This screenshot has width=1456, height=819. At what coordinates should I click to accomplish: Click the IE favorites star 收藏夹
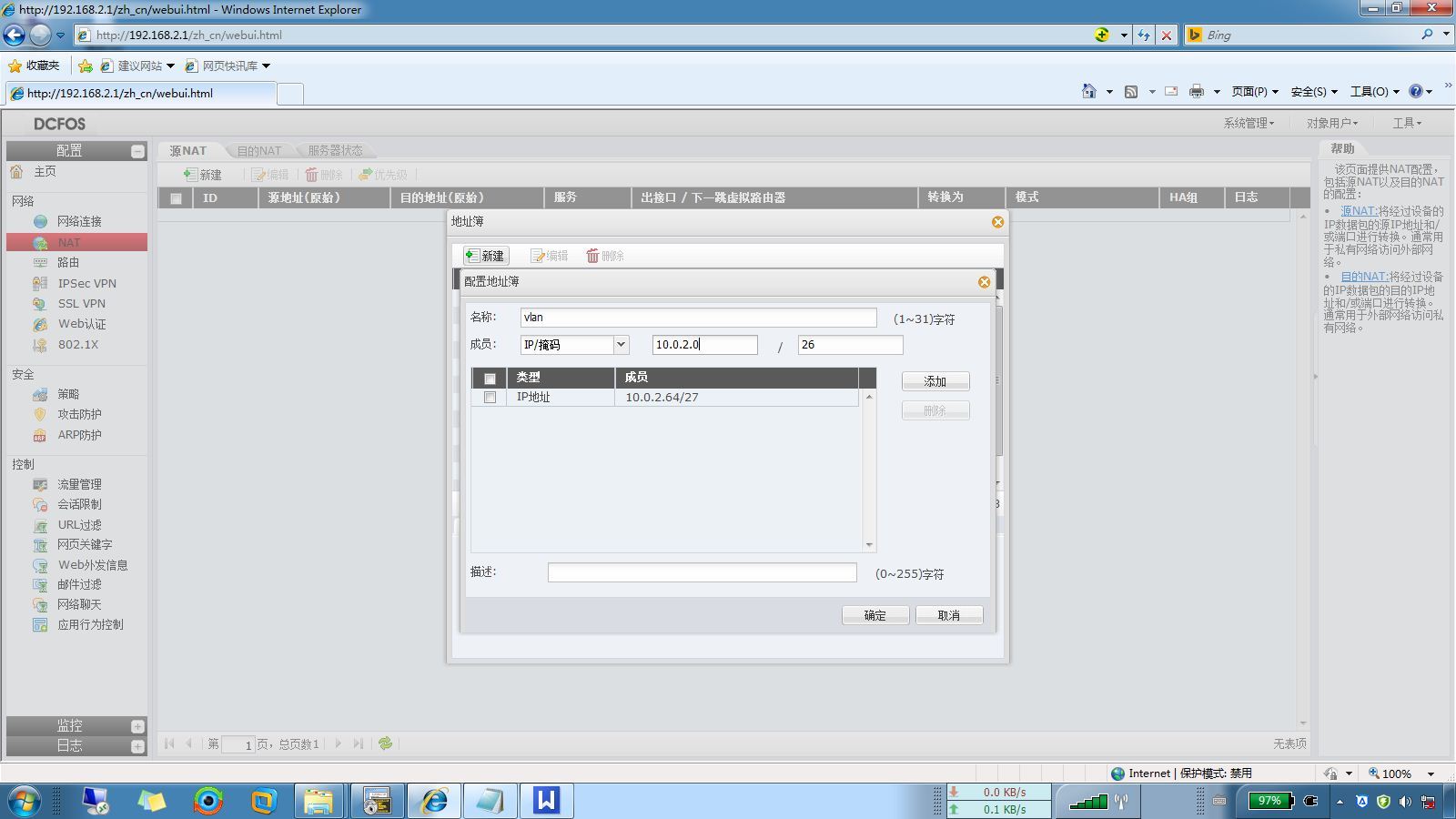[x=34, y=66]
